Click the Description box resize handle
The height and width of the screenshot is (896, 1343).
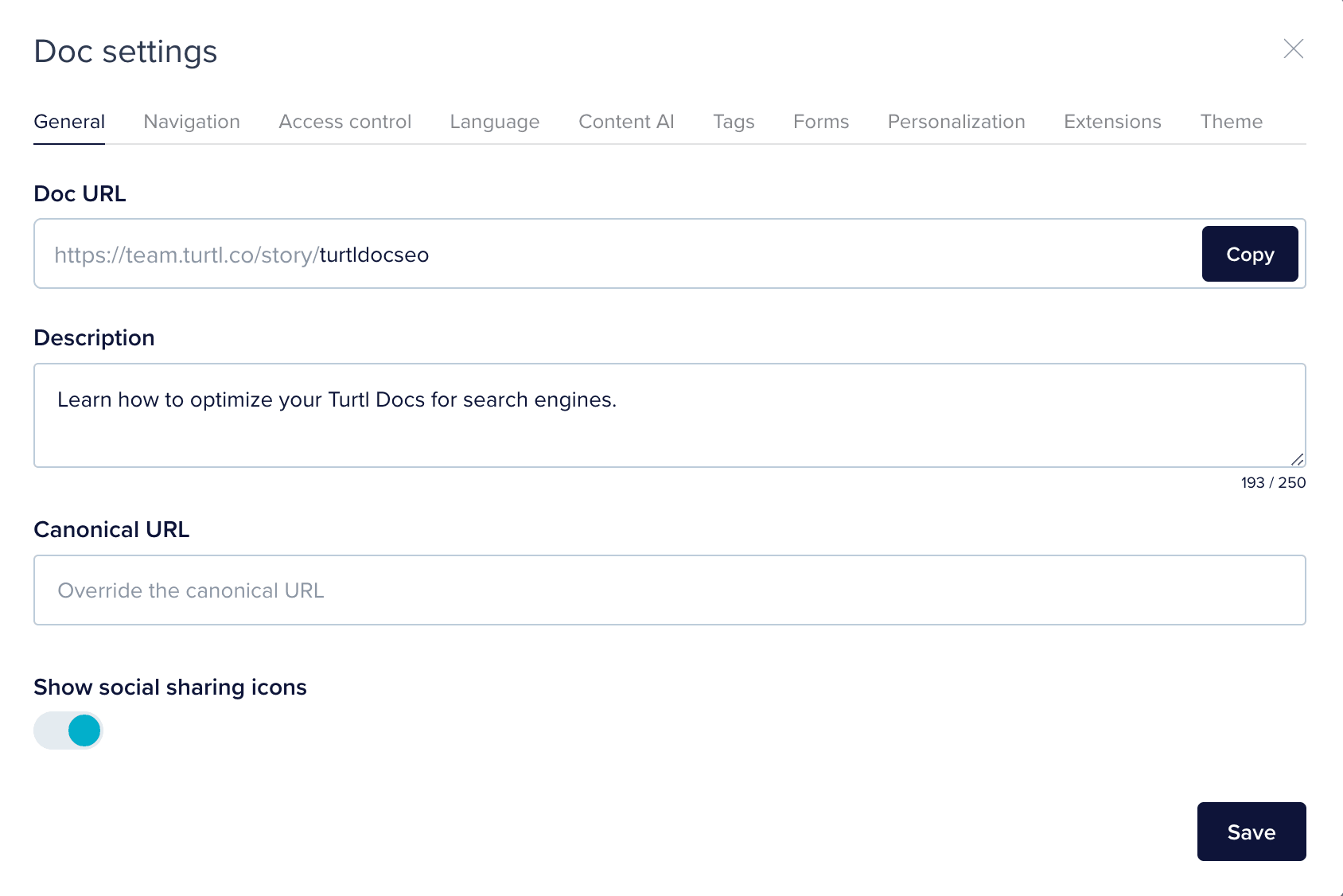pyautogui.click(x=1297, y=459)
